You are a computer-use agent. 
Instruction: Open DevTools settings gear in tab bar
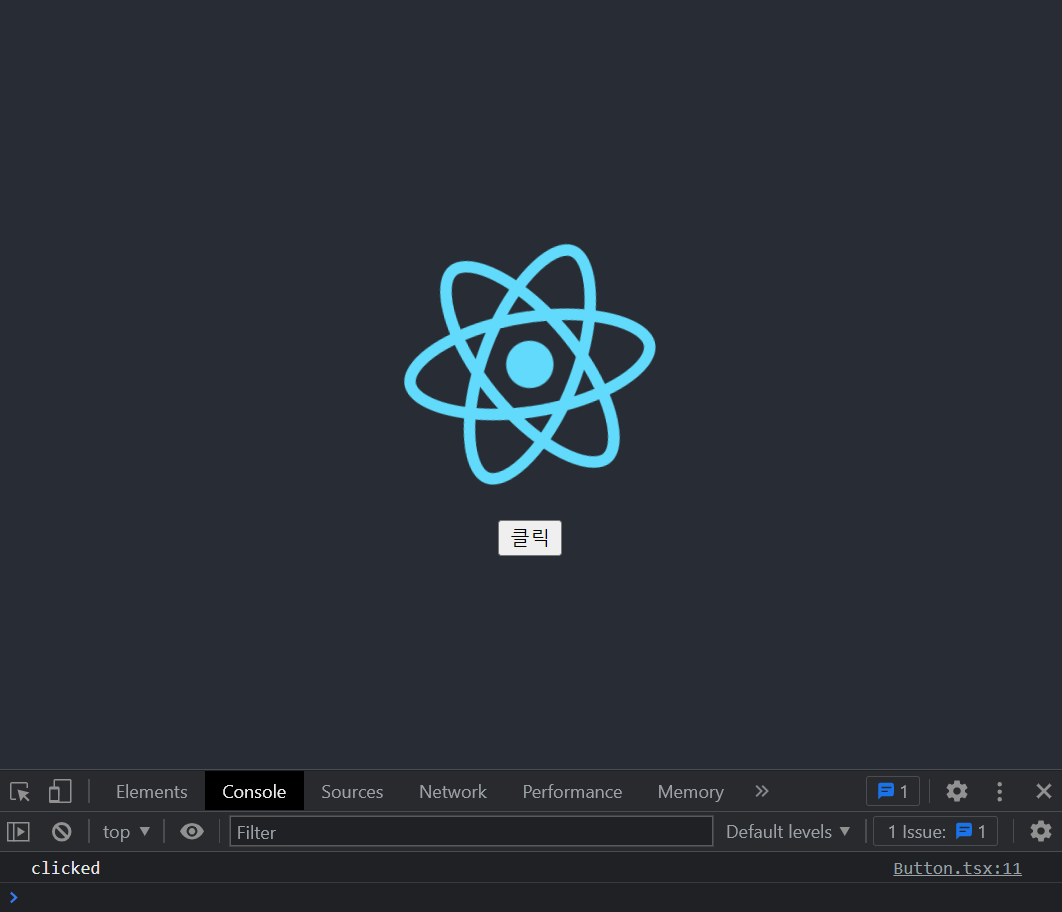957,791
